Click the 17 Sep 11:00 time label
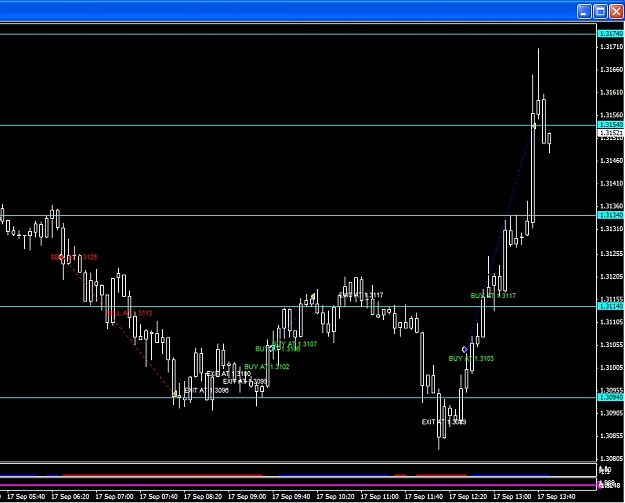The image size is (625, 503). click(380, 497)
